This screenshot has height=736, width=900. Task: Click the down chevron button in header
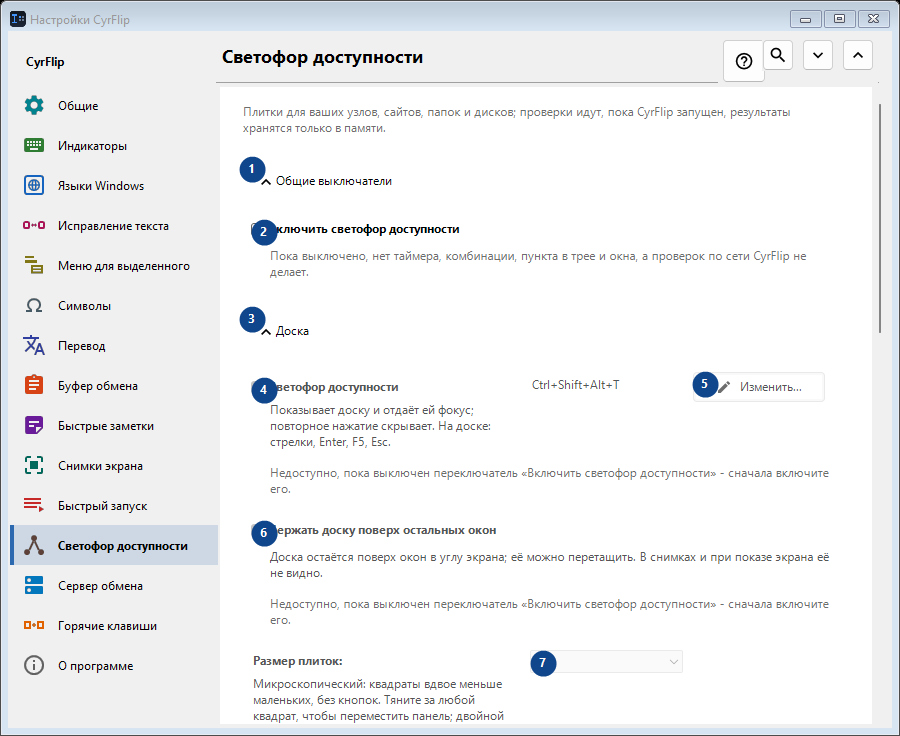[818, 55]
